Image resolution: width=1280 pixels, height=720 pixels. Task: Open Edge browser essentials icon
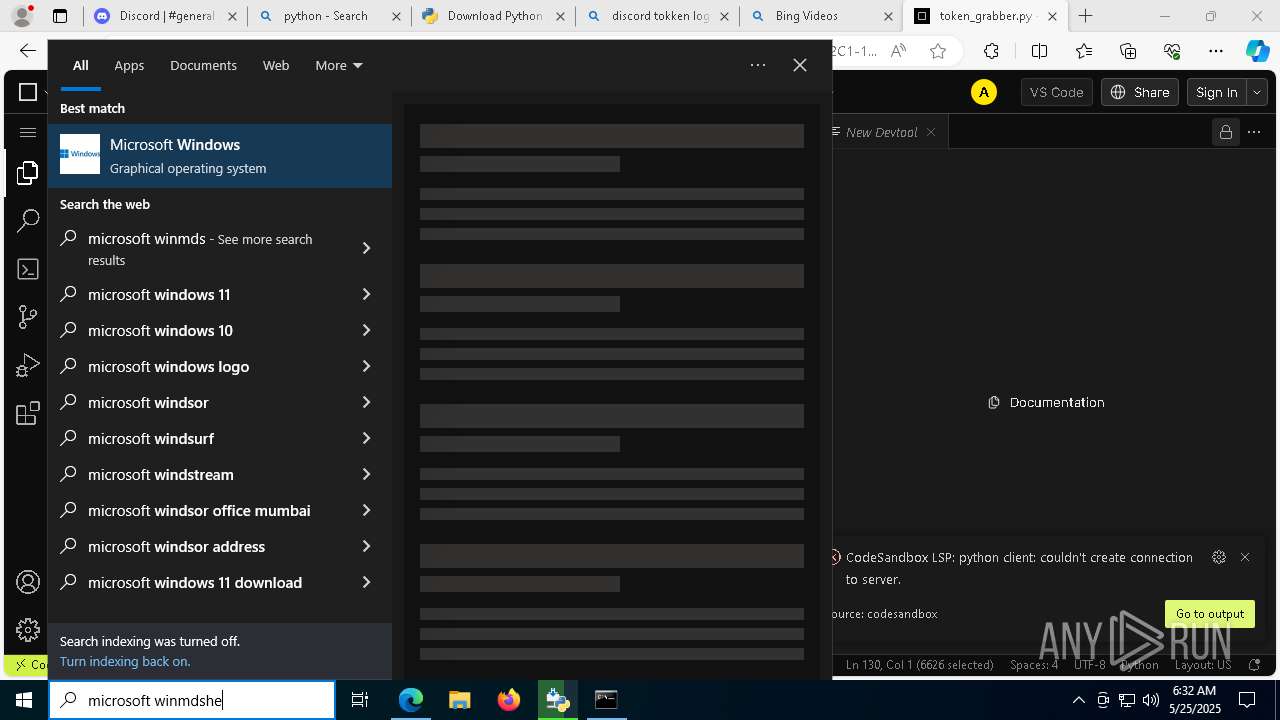pos(1172,51)
